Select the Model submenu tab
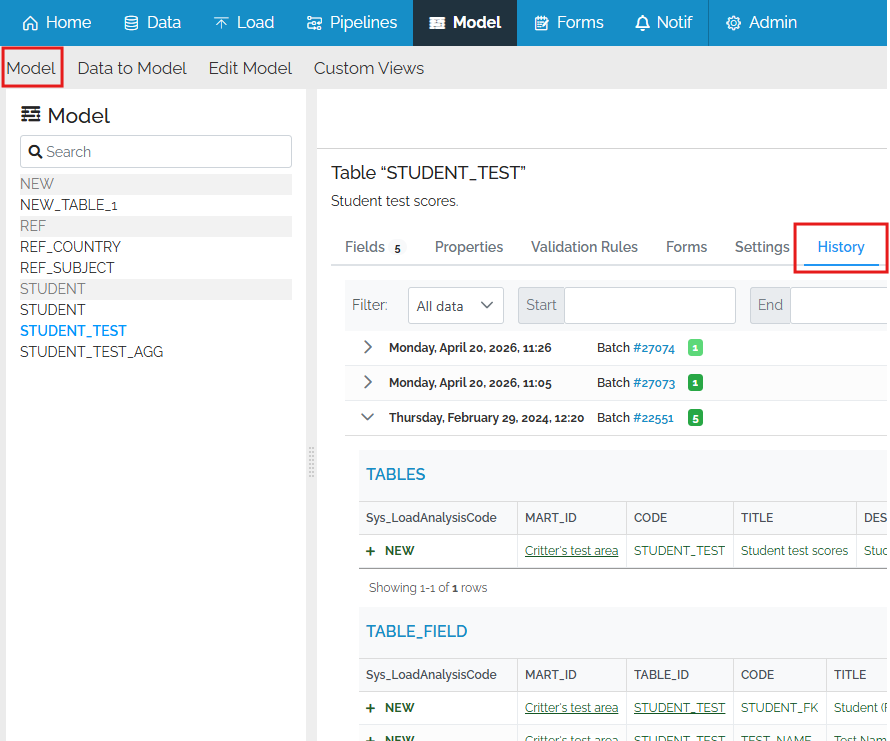Image resolution: width=890 pixels, height=741 pixels. click(31, 68)
